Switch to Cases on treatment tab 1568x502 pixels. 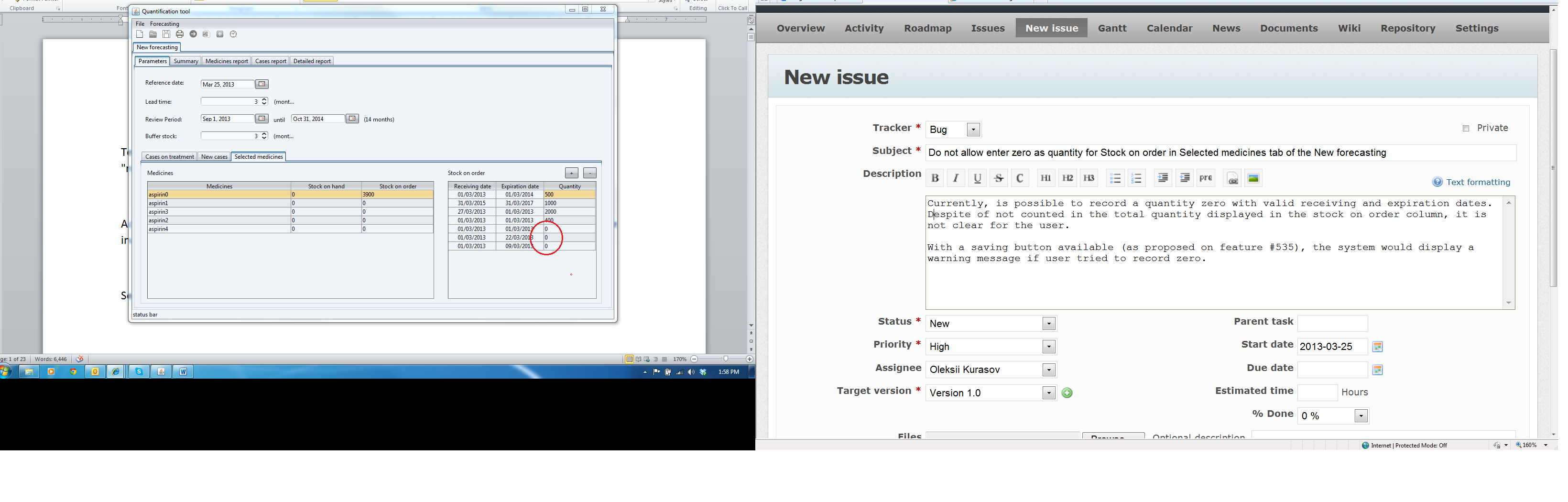(171, 158)
